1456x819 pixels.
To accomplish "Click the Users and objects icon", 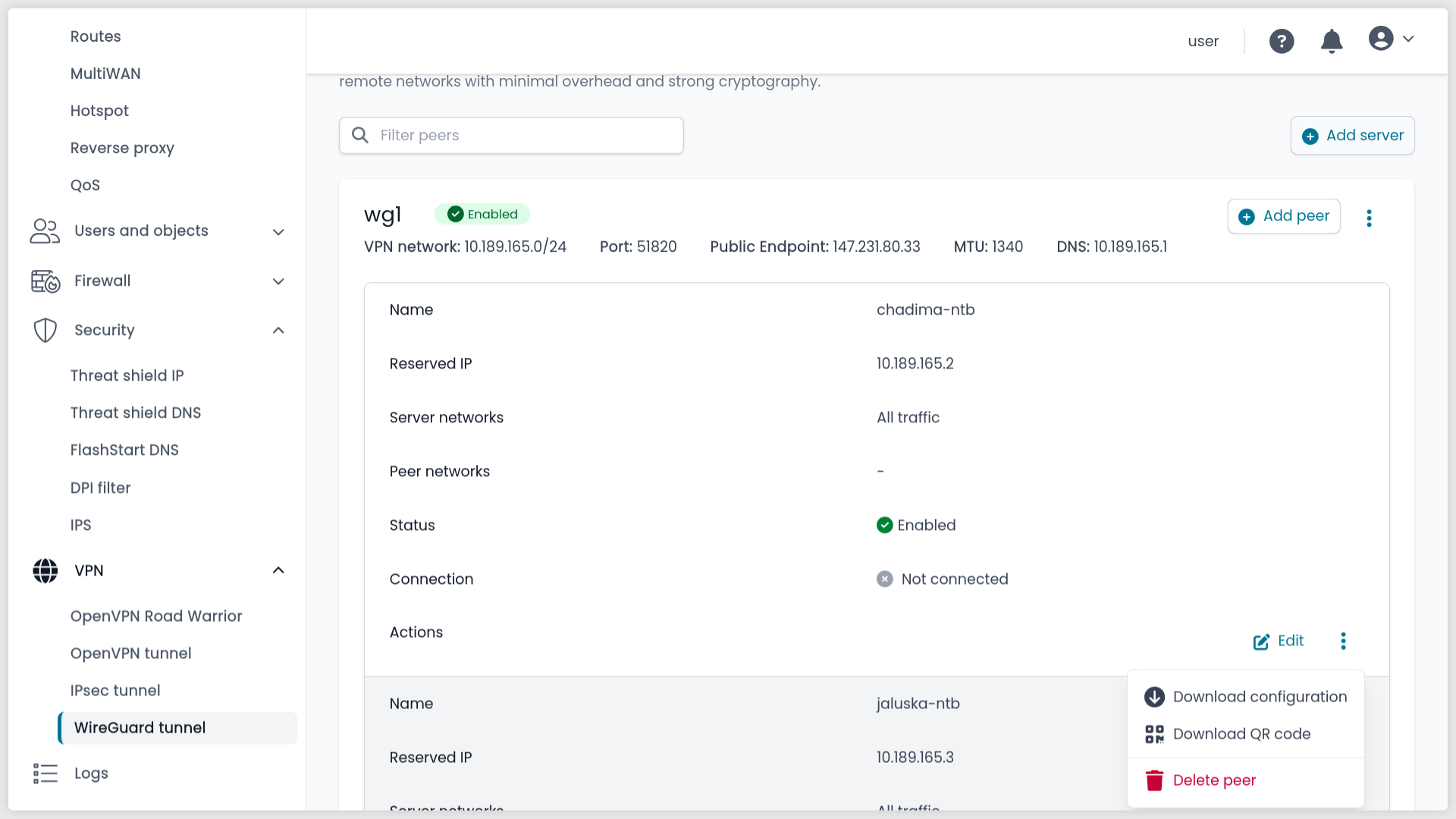I will [x=45, y=231].
